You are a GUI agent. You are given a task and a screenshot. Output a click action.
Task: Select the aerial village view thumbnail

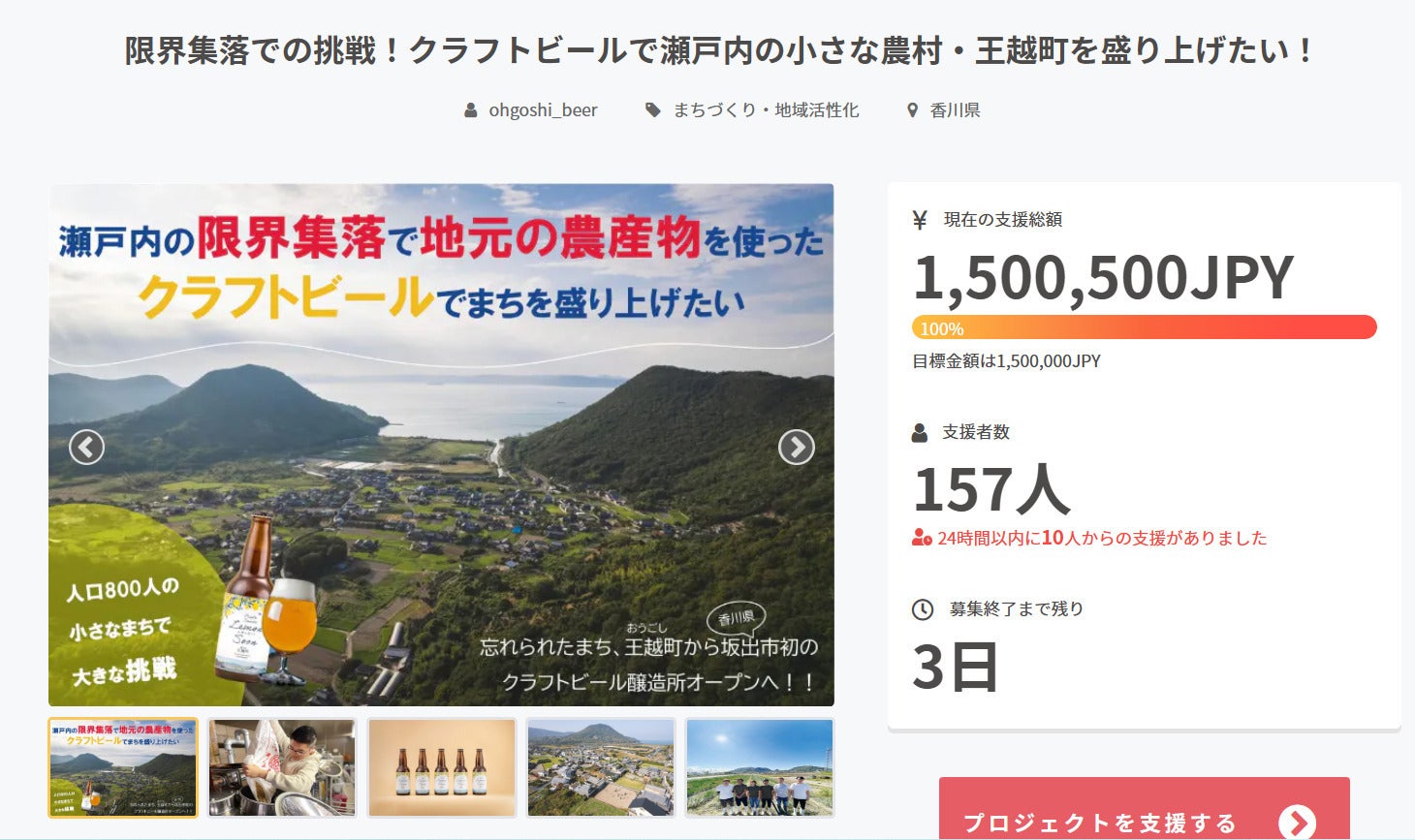600,767
